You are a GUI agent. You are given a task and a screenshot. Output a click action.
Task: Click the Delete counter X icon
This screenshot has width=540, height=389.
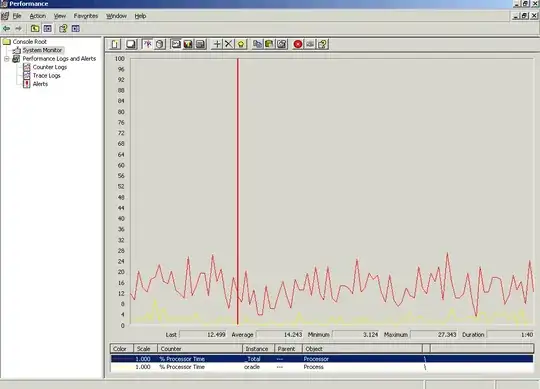229,44
